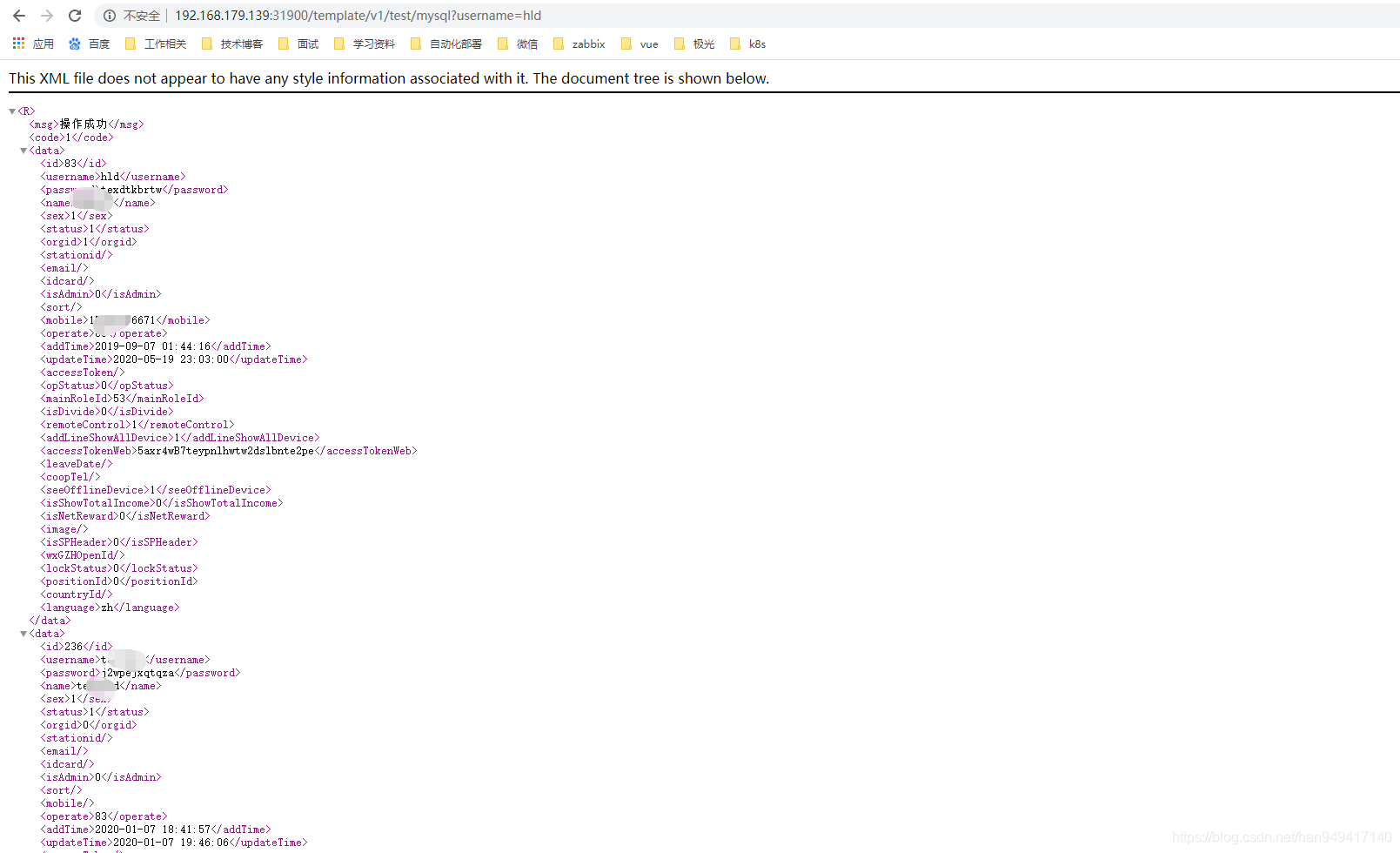Open the Baidu bookmark icon

(x=75, y=44)
